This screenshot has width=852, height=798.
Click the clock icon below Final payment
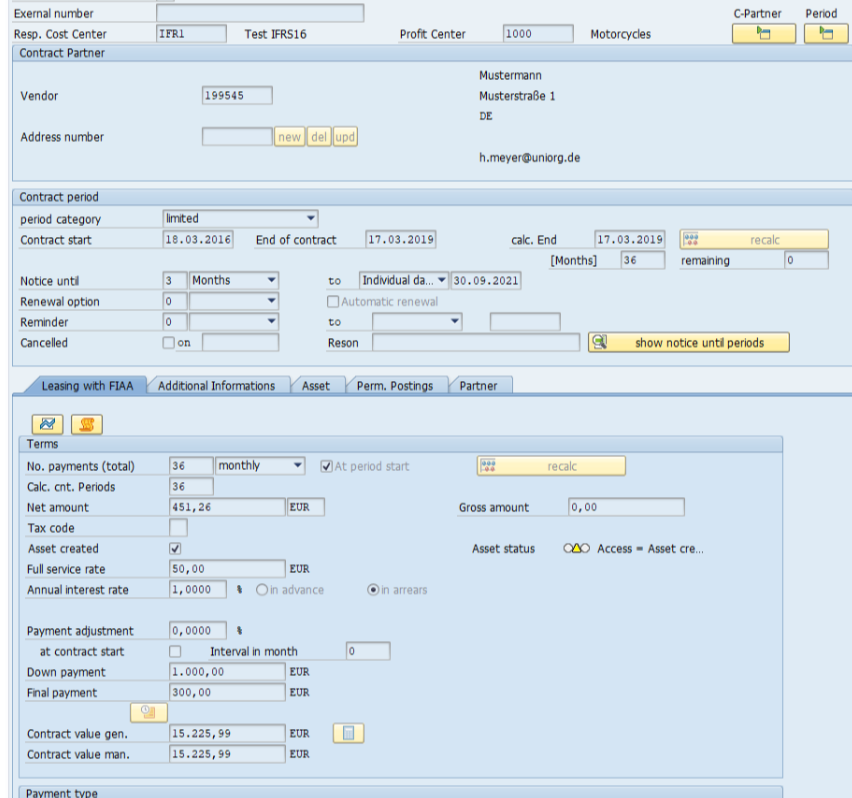click(148, 712)
